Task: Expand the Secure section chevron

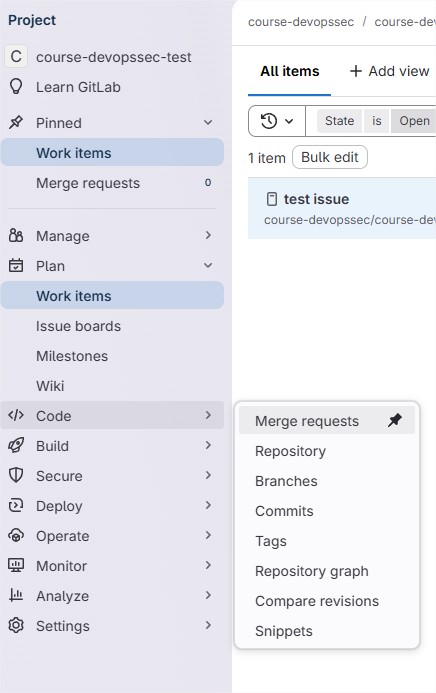Action: (208, 475)
